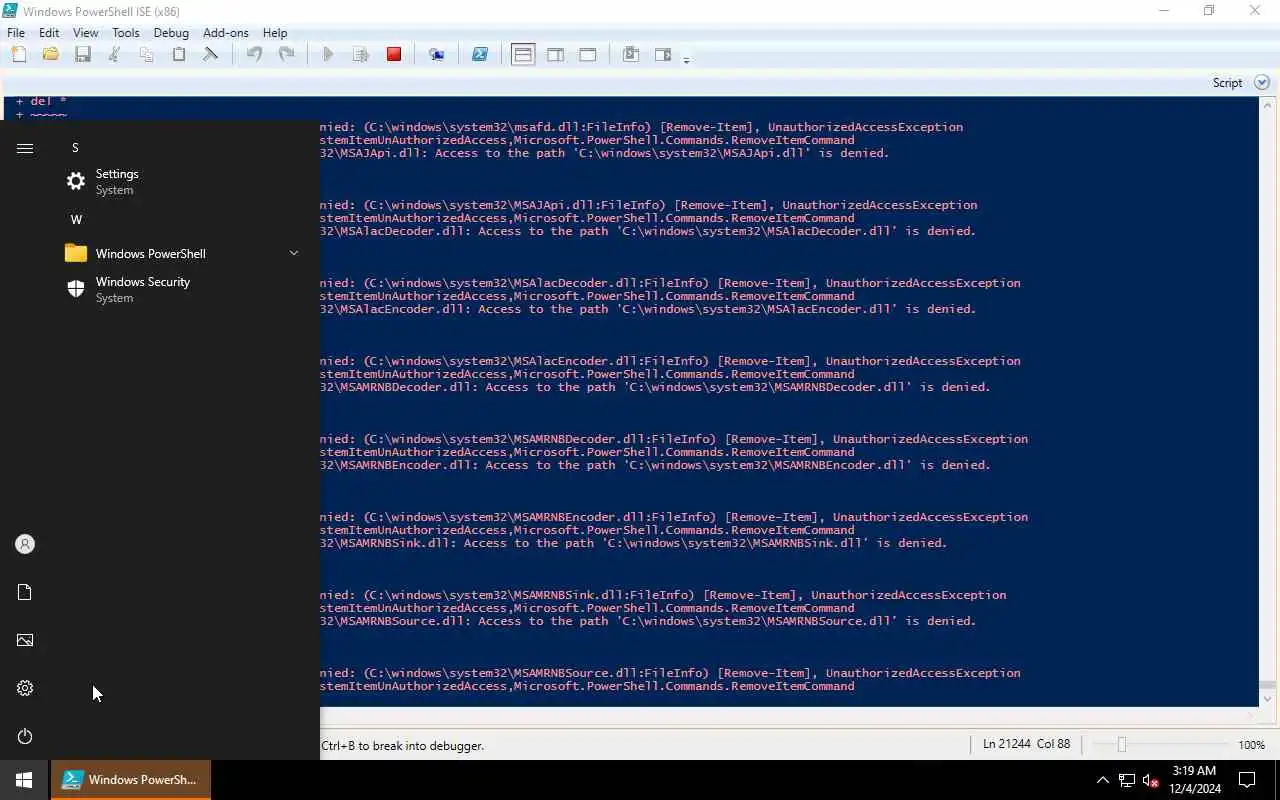Adjust the zoom slider thumb in status bar
This screenshot has width=1280, height=800.
click(x=1121, y=745)
